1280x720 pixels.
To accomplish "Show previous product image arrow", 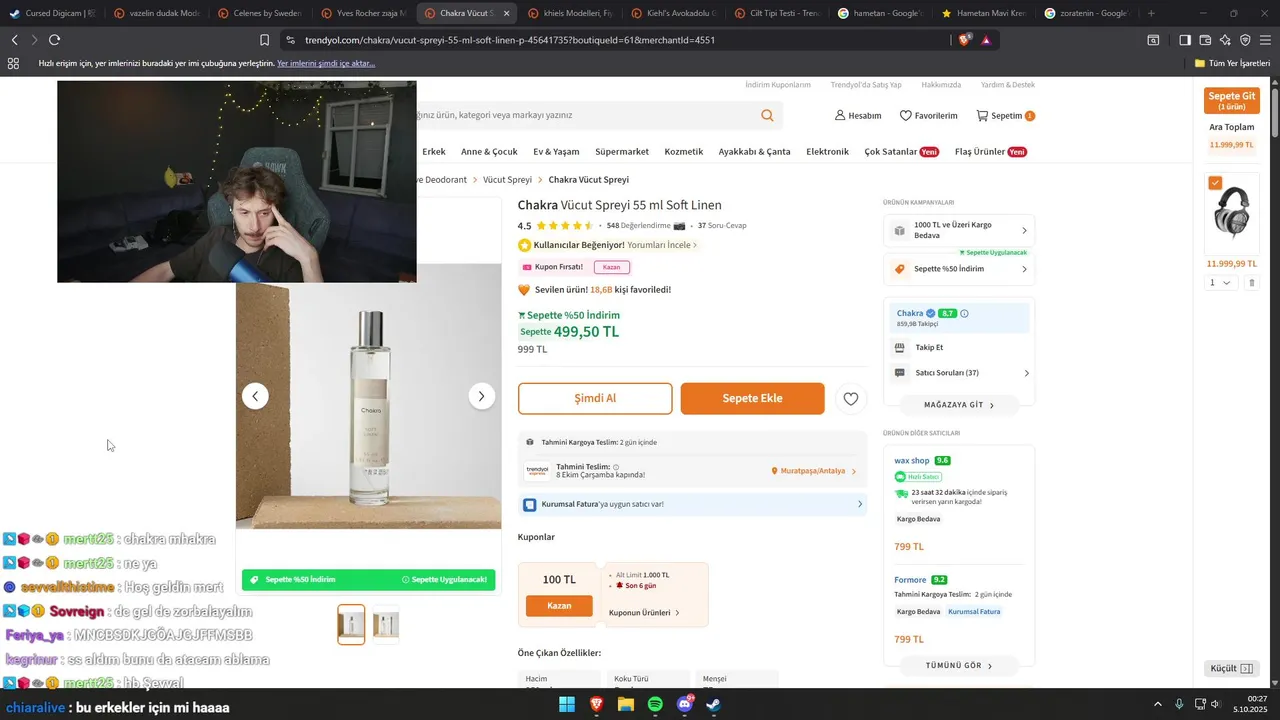I will 255,396.
